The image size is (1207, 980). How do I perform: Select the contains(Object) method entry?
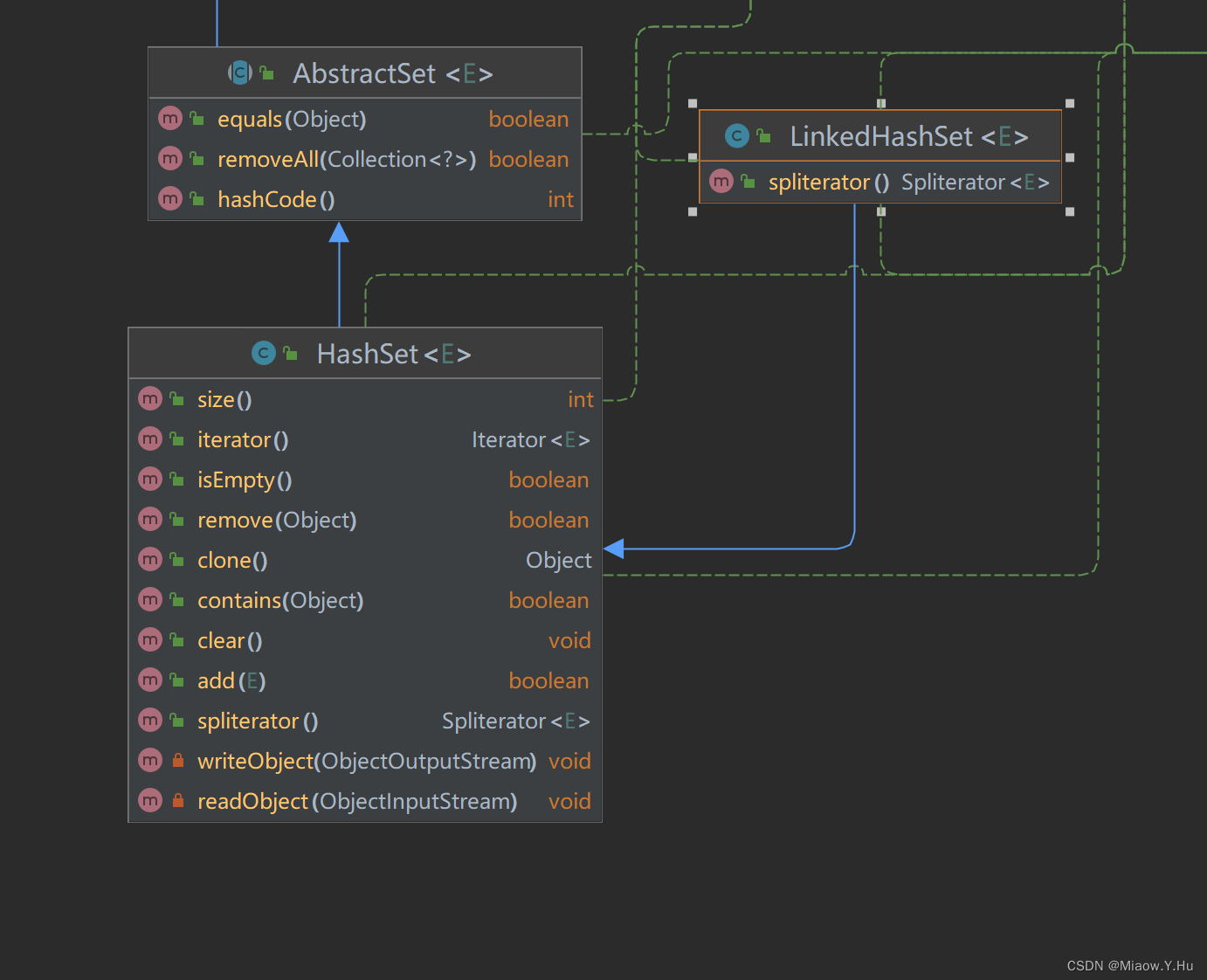279,600
